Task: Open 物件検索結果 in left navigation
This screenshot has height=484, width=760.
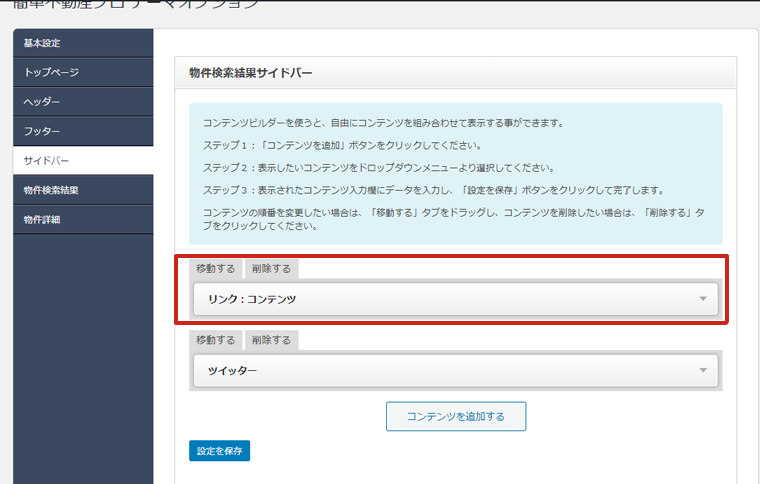Action: click(x=51, y=190)
